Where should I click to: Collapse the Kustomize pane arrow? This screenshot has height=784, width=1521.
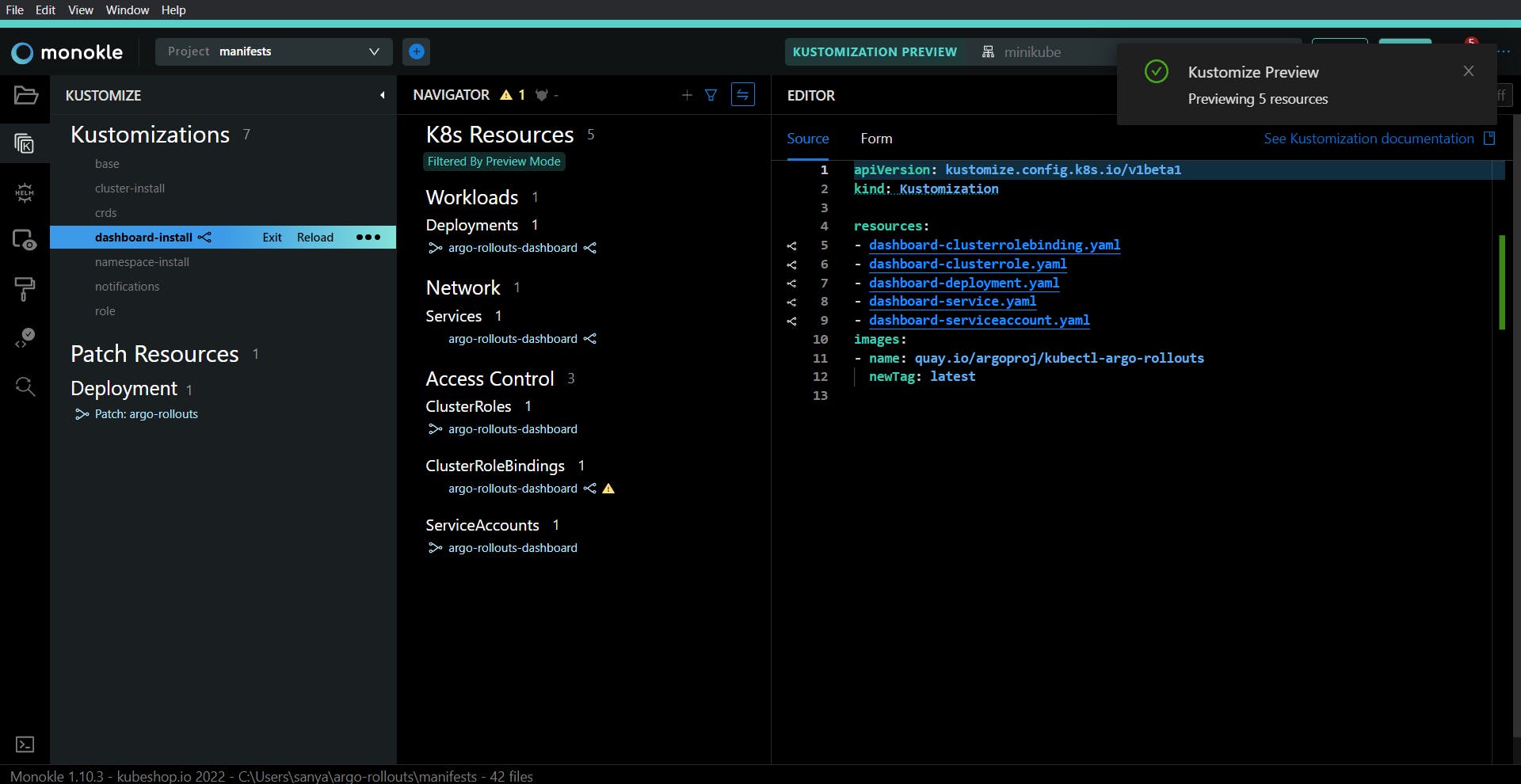click(x=382, y=95)
